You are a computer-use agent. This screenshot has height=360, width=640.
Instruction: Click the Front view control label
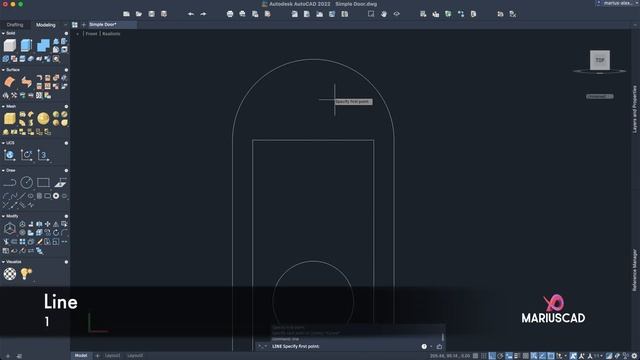pyautogui.click(x=91, y=34)
